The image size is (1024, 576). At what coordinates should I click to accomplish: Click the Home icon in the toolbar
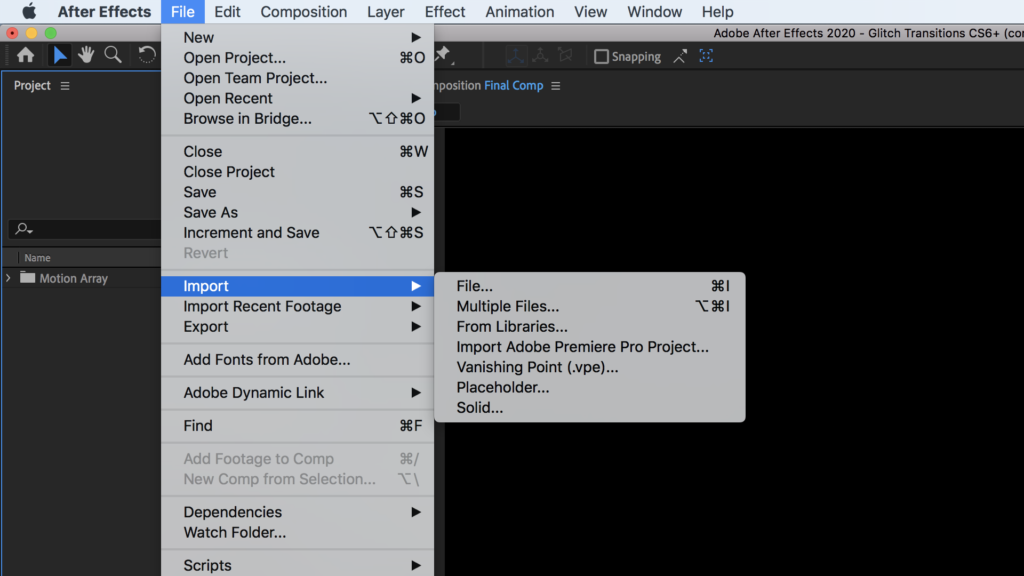(26, 56)
